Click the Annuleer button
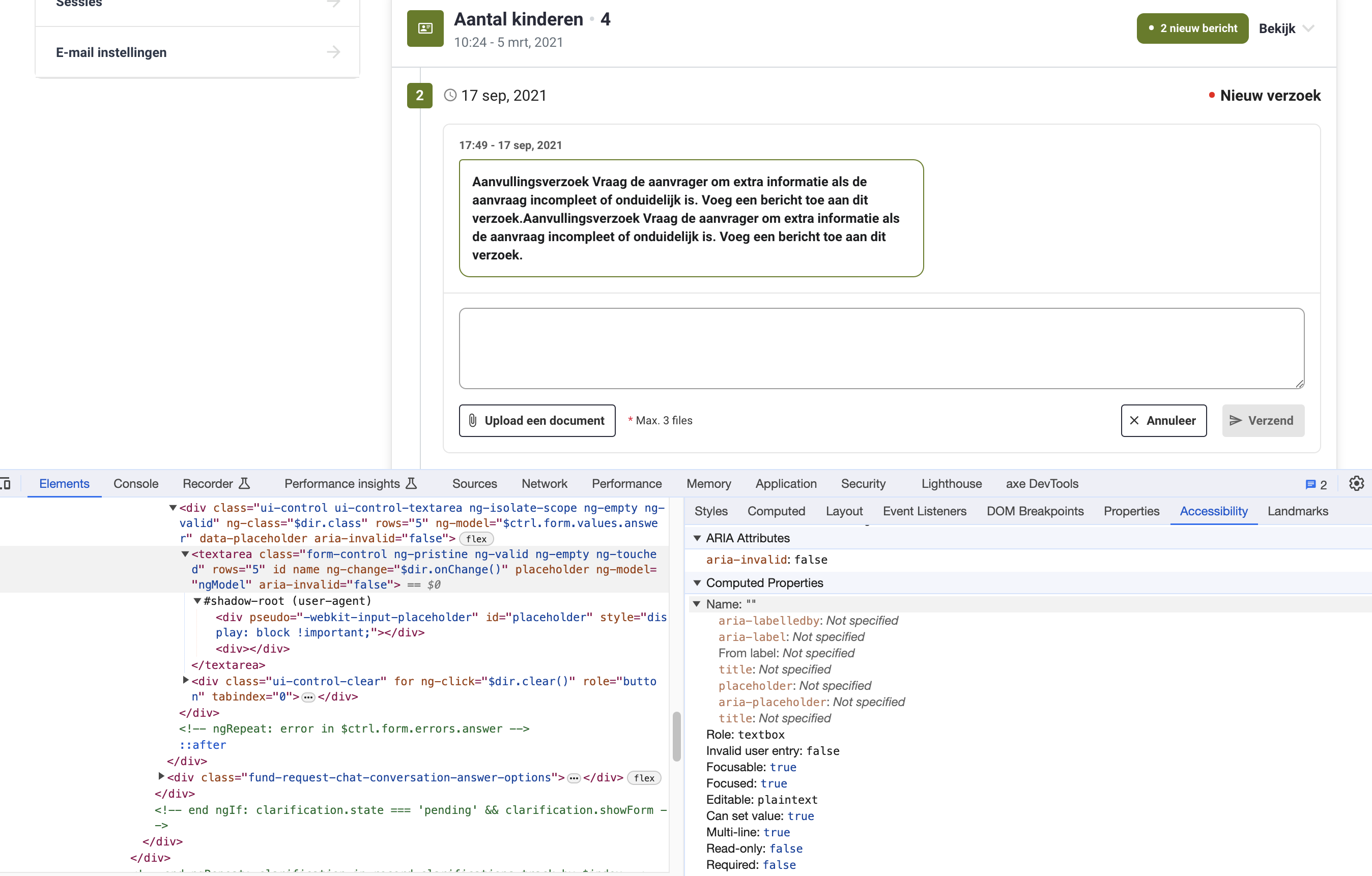This screenshot has width=1372, height=876. click(x=1162, y=420)
